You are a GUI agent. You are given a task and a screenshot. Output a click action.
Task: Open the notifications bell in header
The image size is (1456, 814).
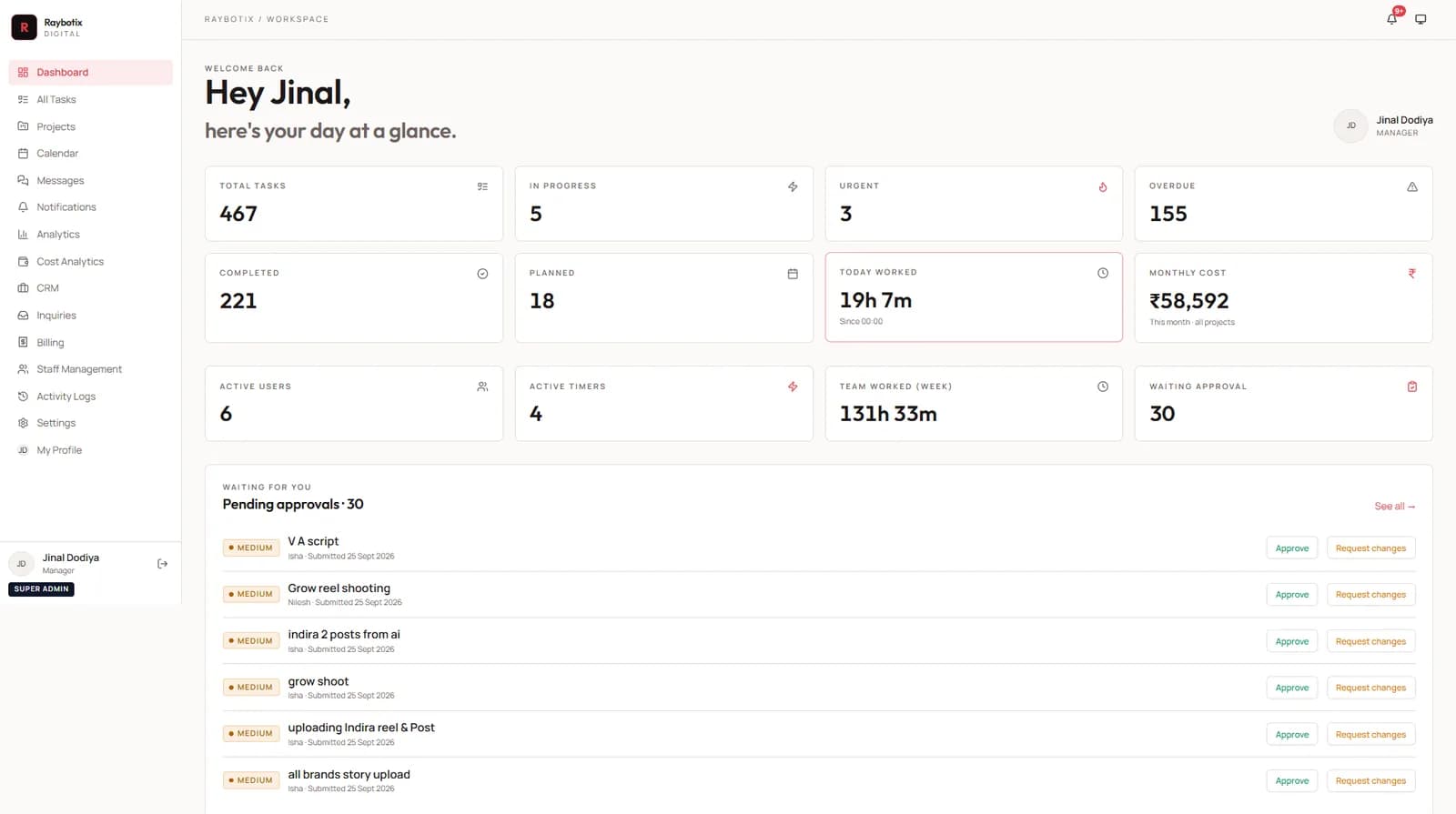[x=1391, y=18]
